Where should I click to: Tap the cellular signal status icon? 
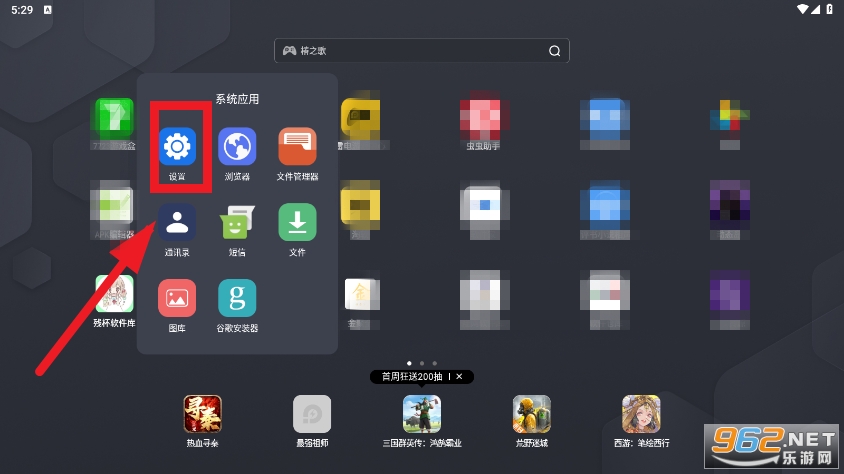pyautogui.click(x=815, y=9)
